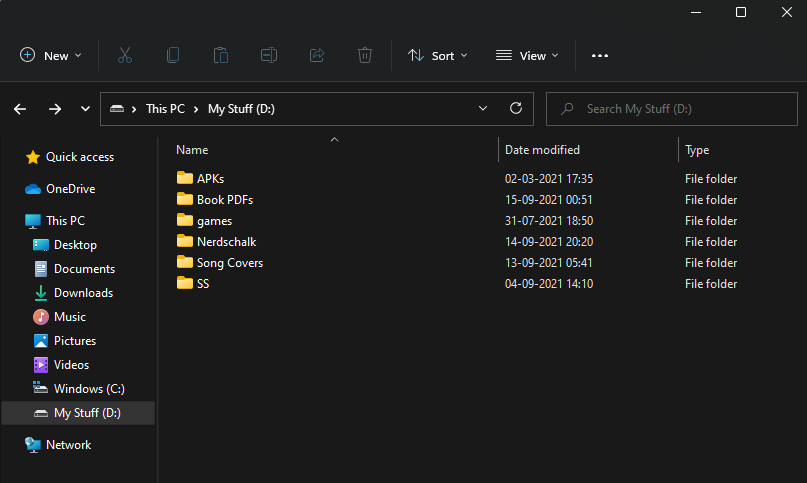Click the Share icon in toolbar
This screenshot has width=807, height=483.
[x=317, y=56]
